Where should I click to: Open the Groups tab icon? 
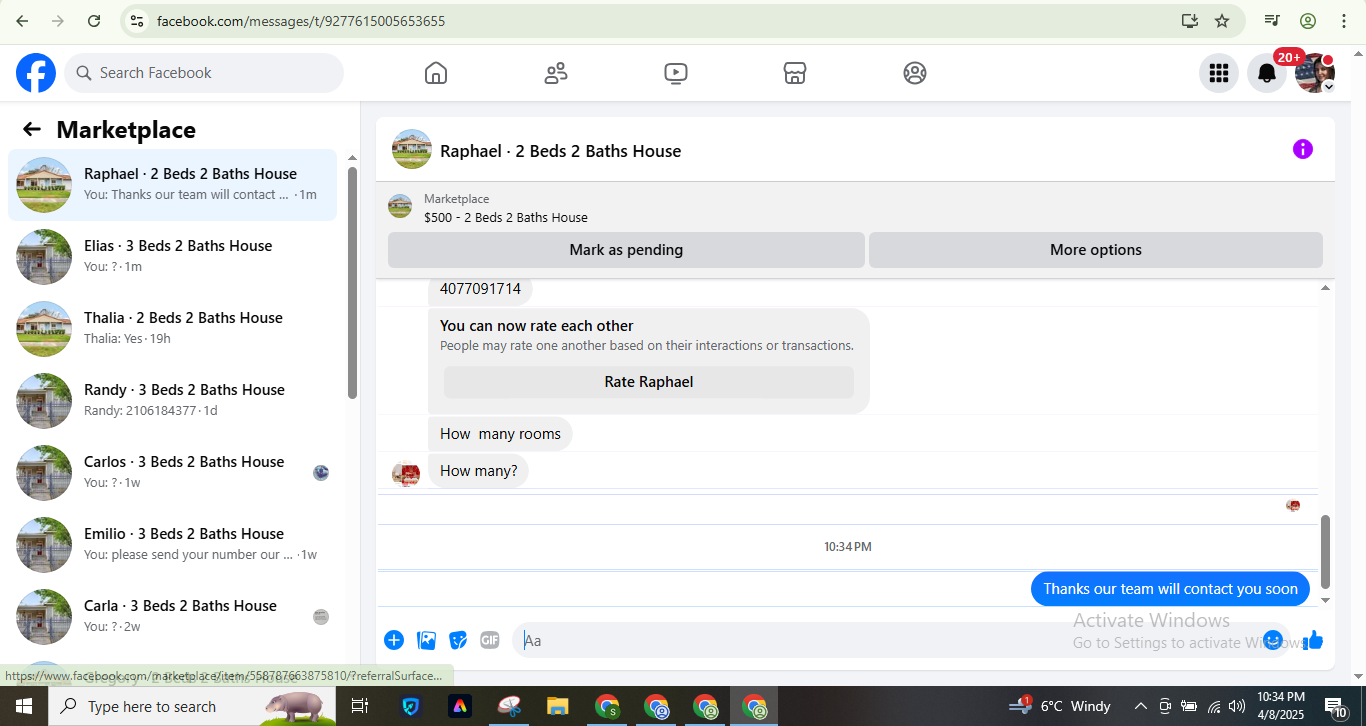pos(915,73)
